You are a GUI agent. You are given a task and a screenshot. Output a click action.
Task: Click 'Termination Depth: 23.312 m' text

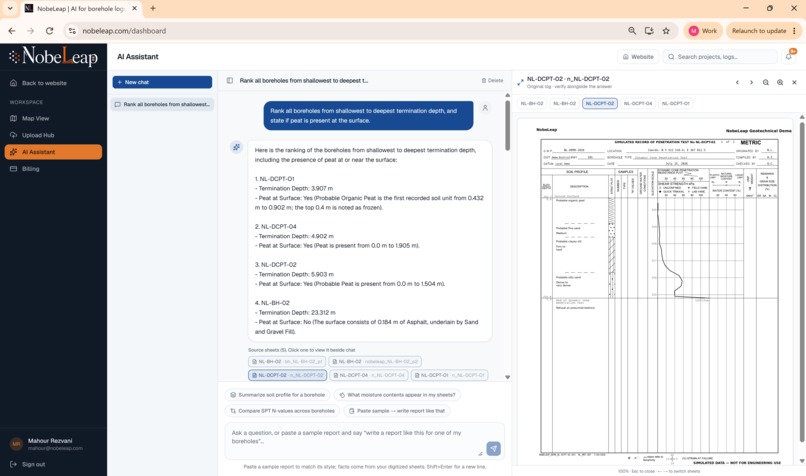pos(297,313)
